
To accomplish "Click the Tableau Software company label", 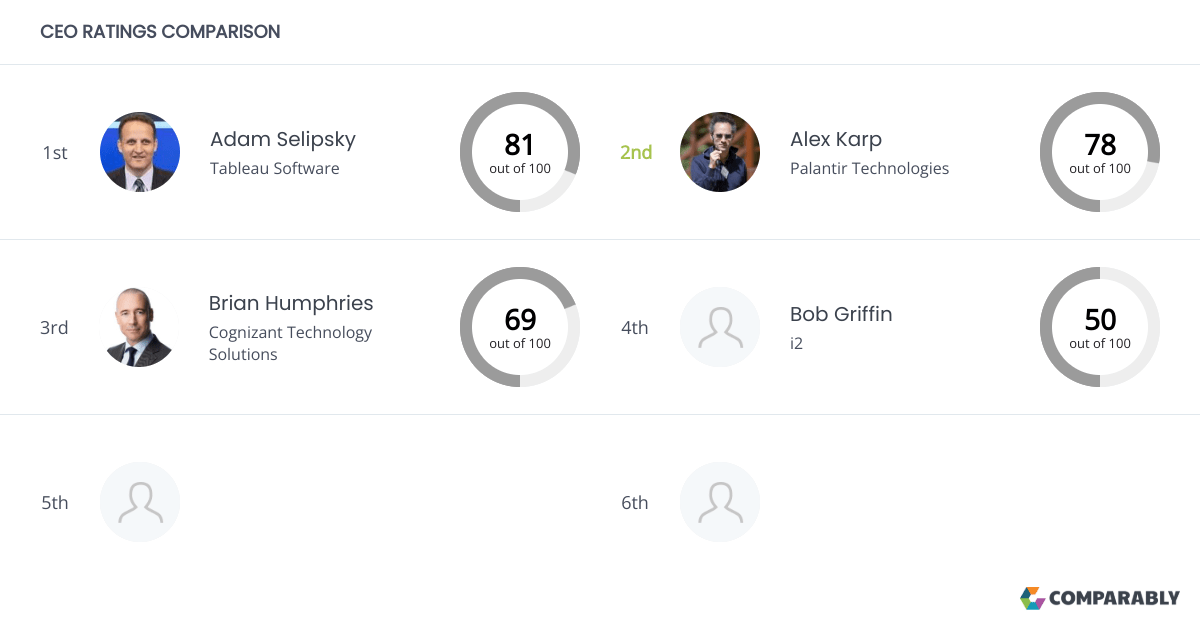I will [x=274, y=168].
